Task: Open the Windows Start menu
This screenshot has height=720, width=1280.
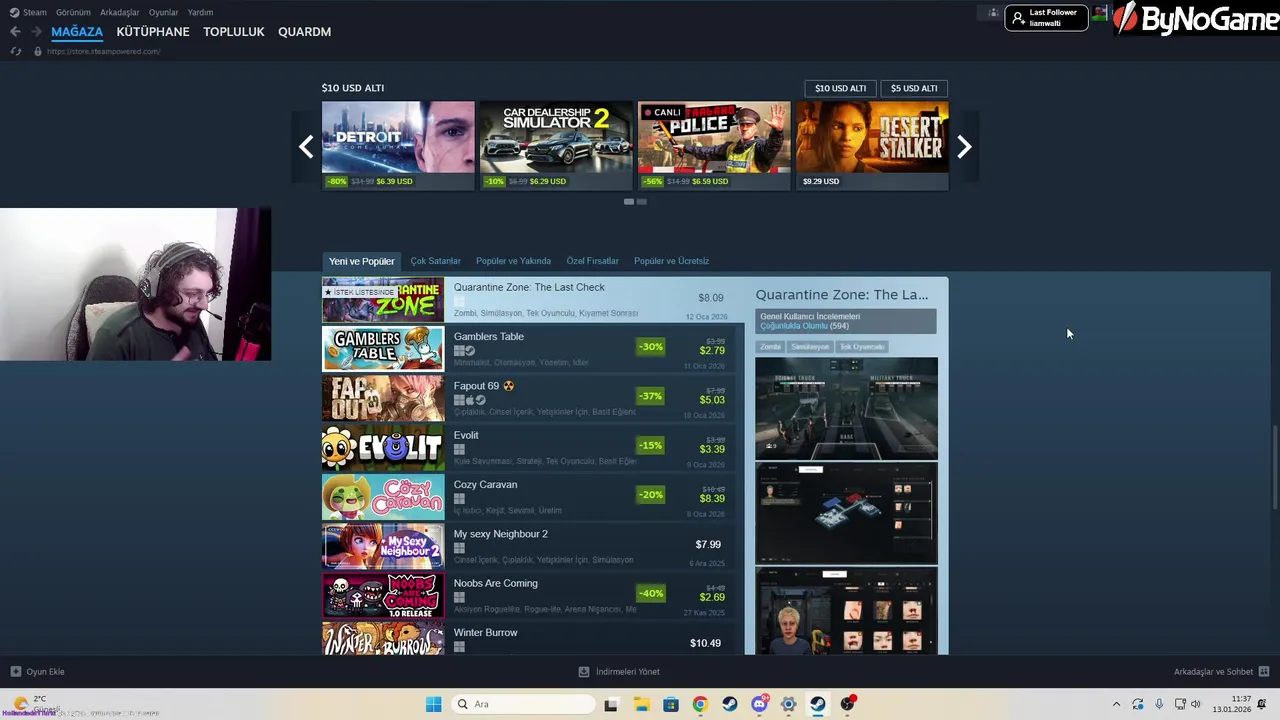Action: tap(433, 704)
